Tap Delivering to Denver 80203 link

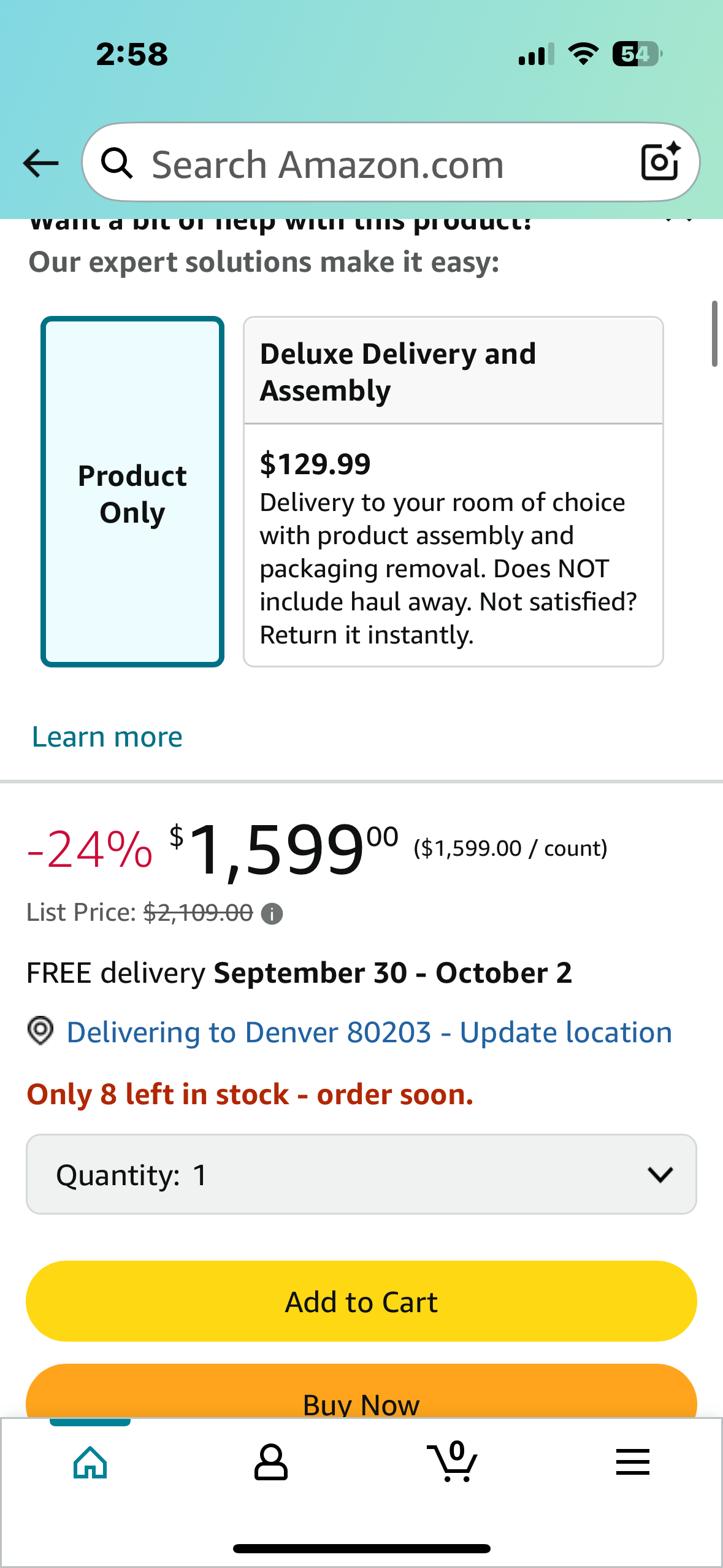369,1032
